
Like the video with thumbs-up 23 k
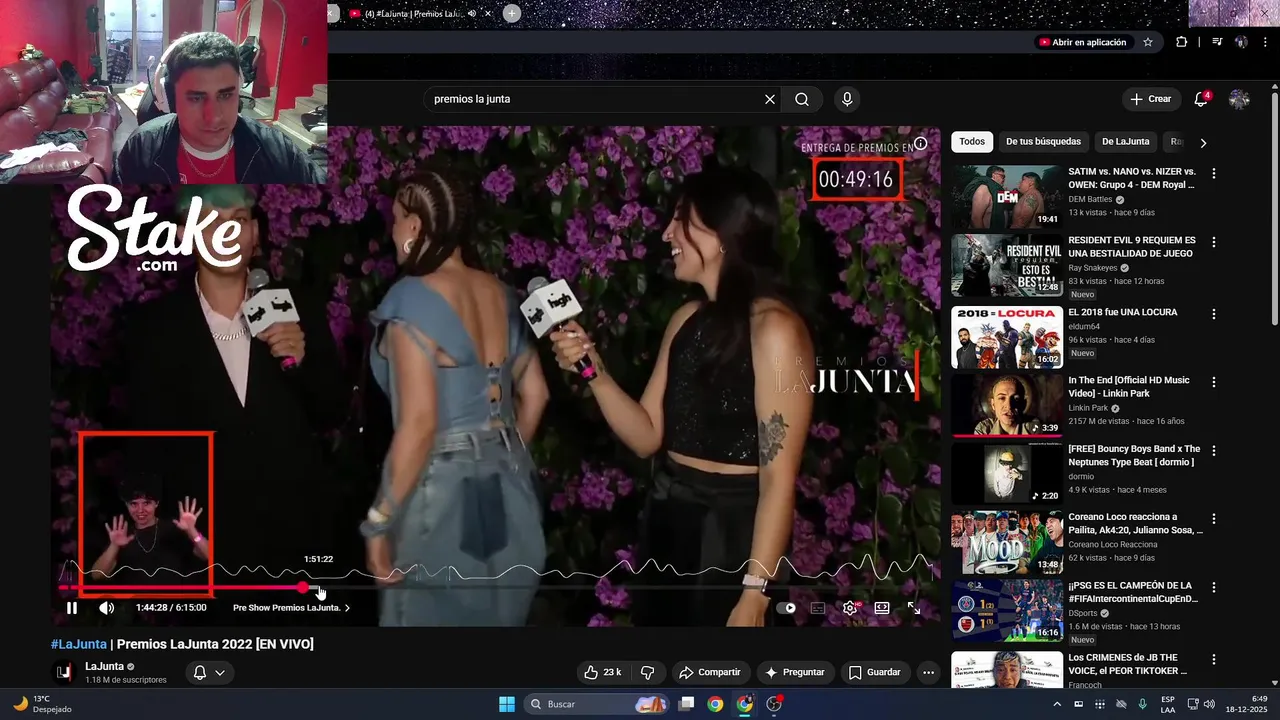tap(603, 672)
